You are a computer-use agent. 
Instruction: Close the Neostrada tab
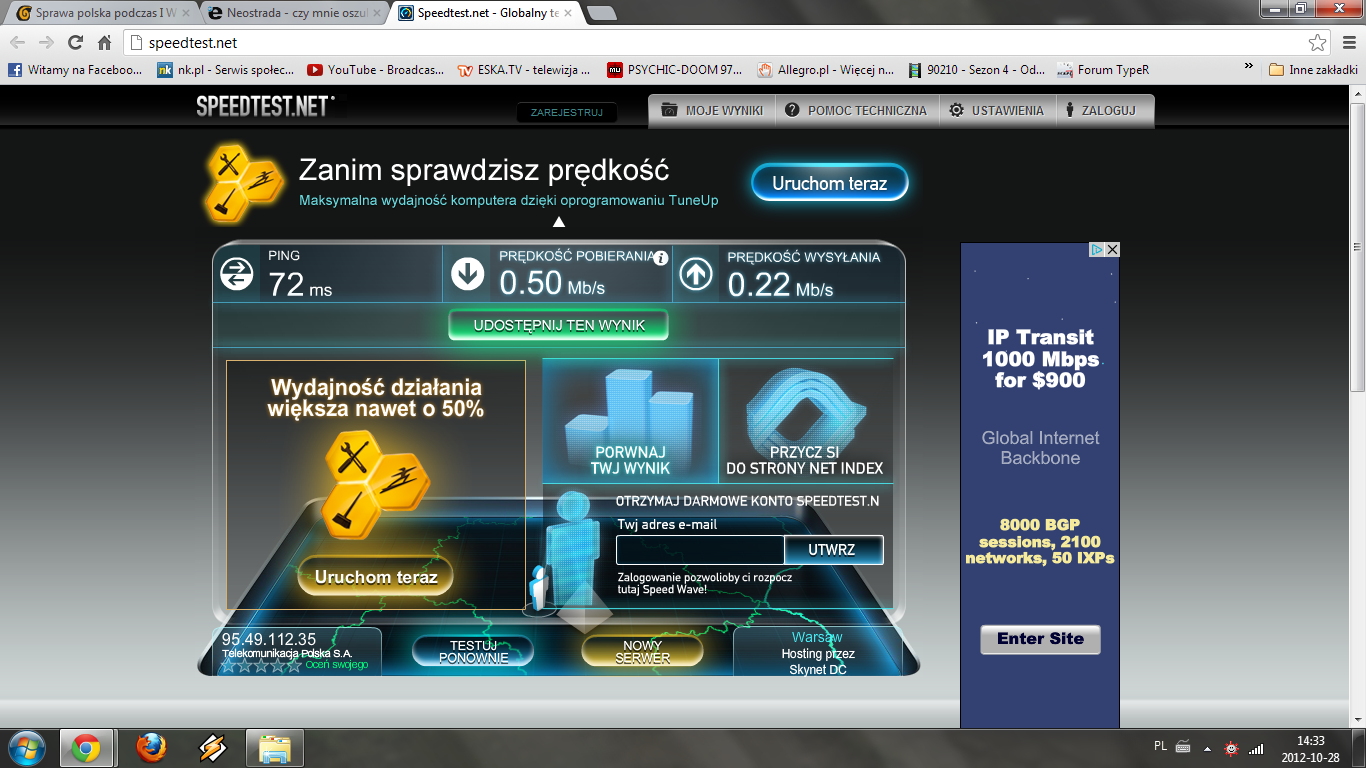[377, 13]
